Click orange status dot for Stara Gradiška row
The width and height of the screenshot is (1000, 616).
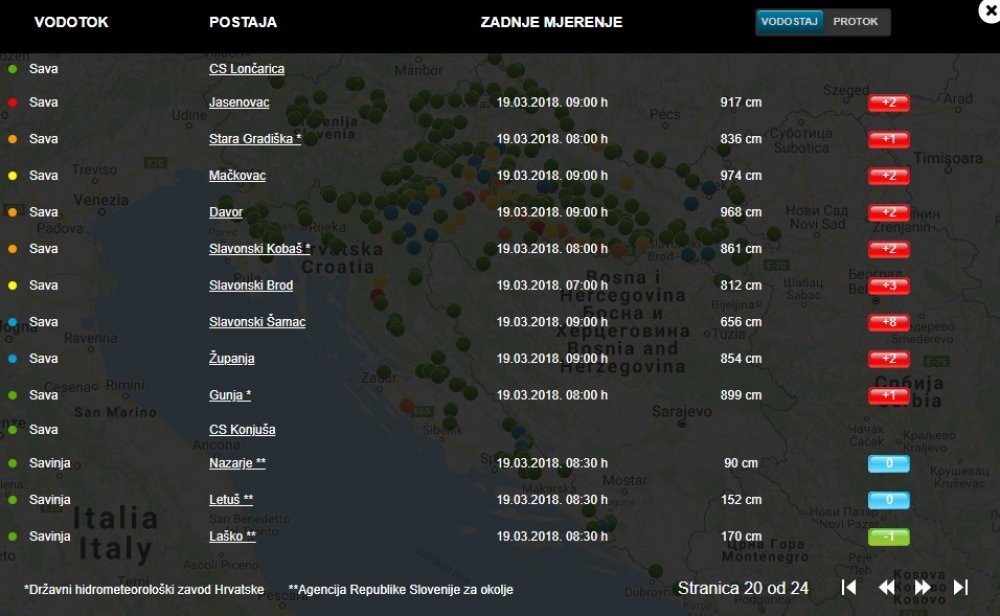(x=12, y=138)
